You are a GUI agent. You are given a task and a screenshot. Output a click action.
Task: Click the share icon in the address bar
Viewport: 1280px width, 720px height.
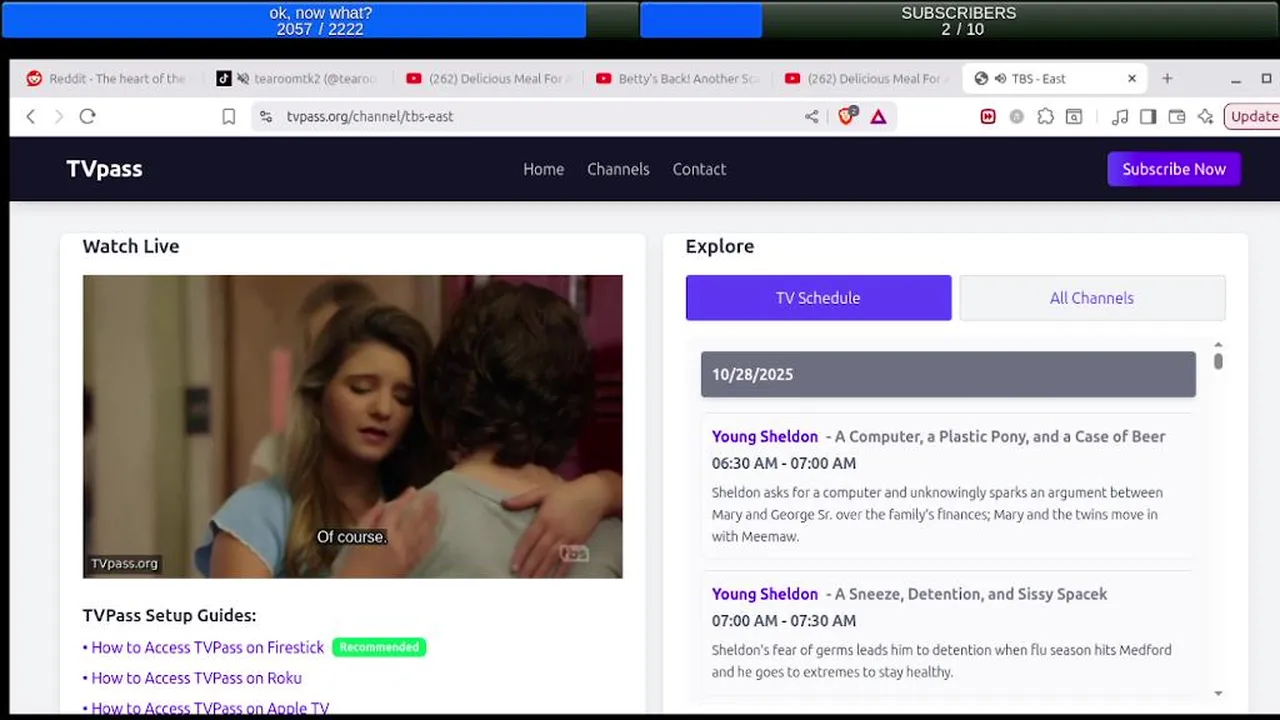point(811,117)
